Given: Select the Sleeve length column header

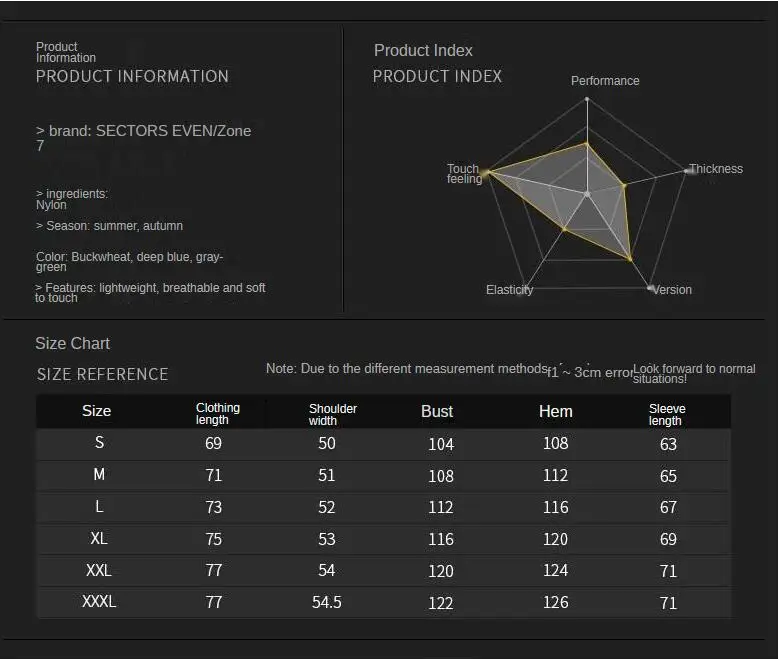Looking at the screenshot, I should tap(667, 414).
